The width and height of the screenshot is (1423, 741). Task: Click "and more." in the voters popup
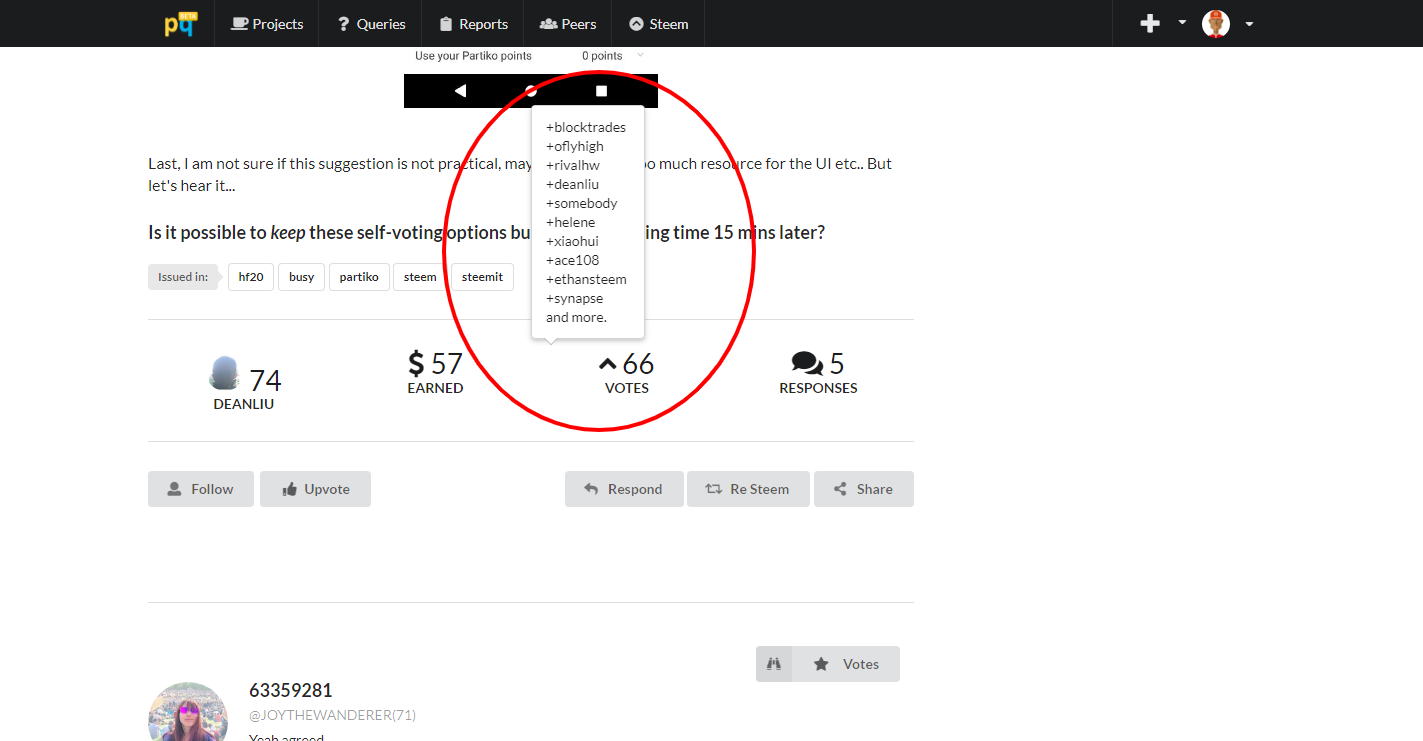[577, 317]
